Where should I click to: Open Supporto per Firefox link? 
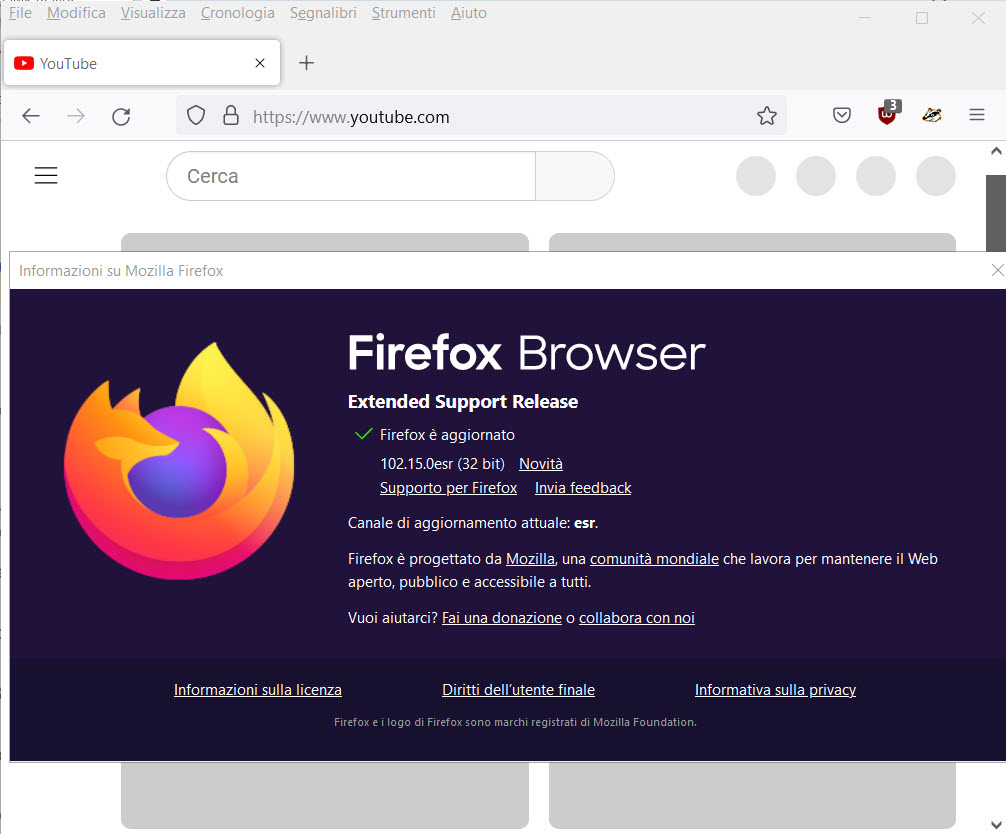click(448, 488)
